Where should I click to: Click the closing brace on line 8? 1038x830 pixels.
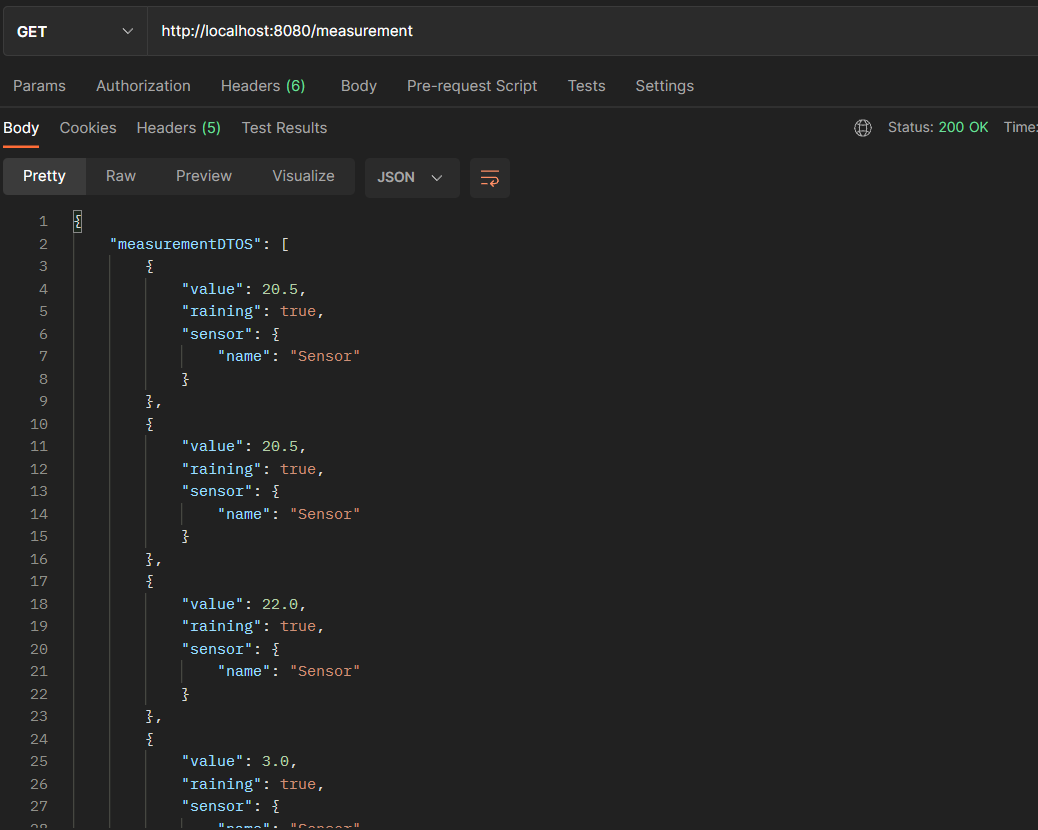tap(185, 379)
